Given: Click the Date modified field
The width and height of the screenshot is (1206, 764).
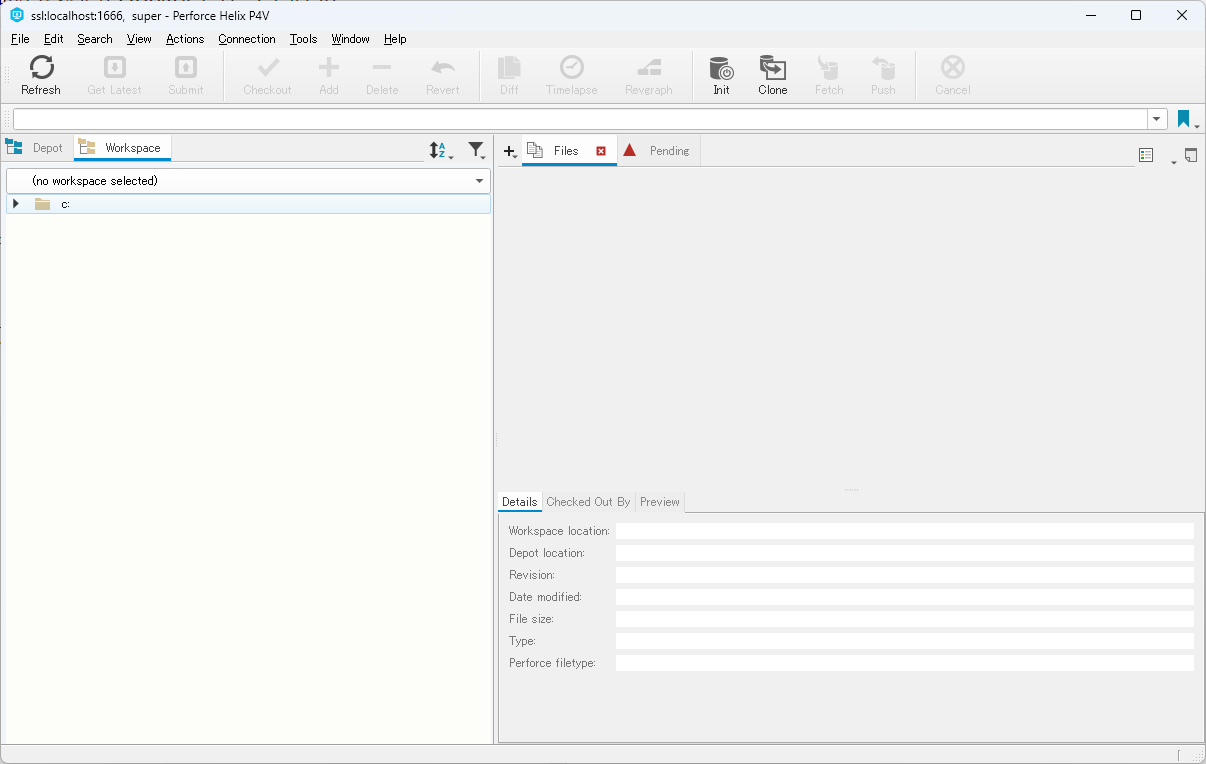Looking at the screenshot, I should click(x=905, y=597).
